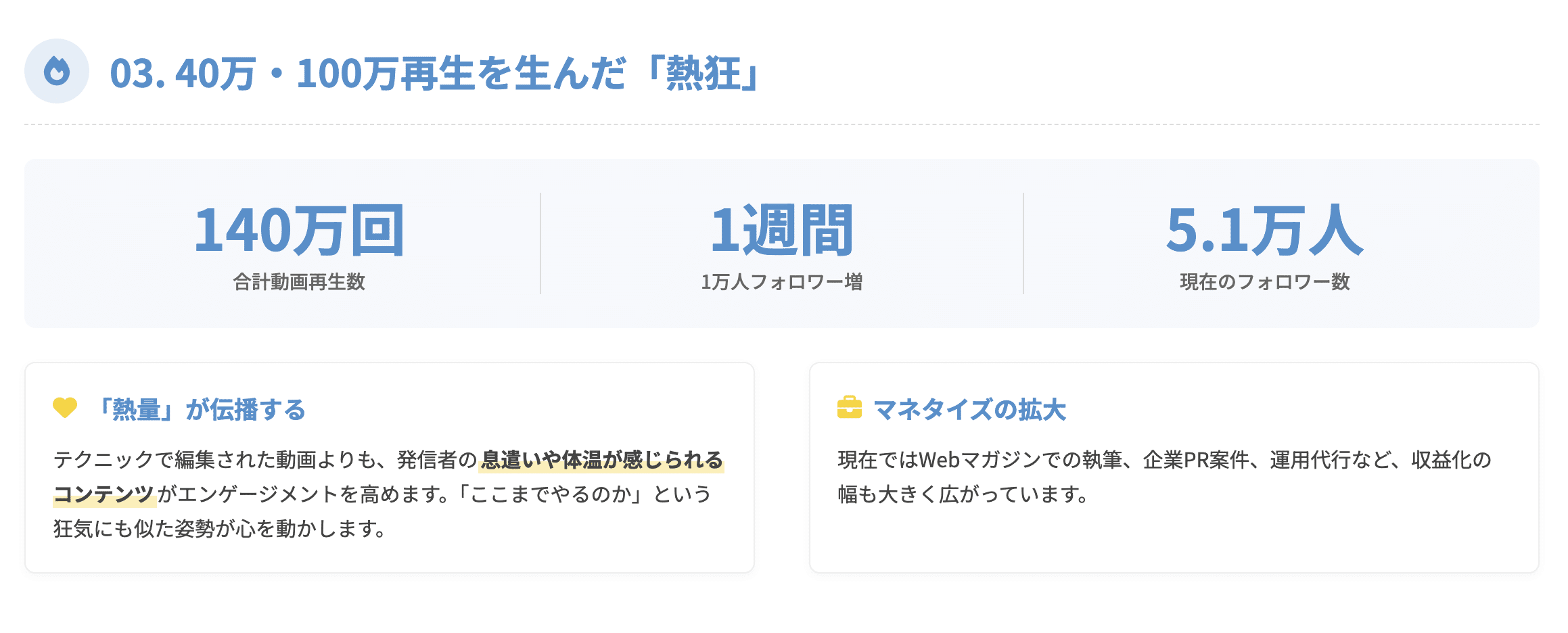Click the yellow briefcase icon
The height and width of the screenshot is (633, 1568).
(850, 408)
